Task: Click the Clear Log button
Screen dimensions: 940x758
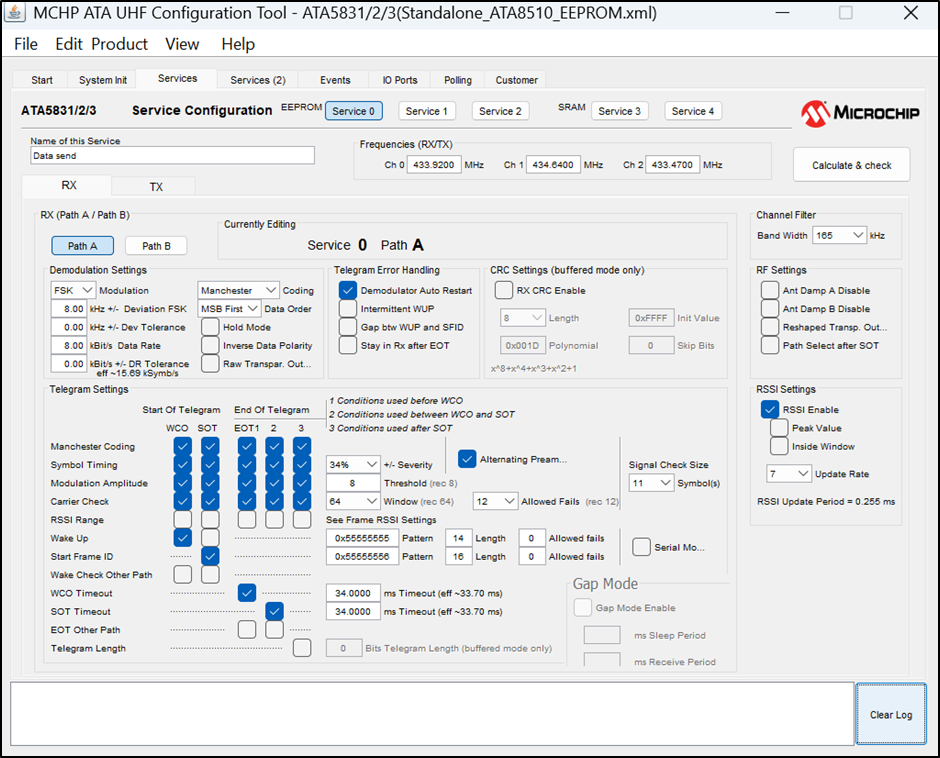Action: pos(891,714)
